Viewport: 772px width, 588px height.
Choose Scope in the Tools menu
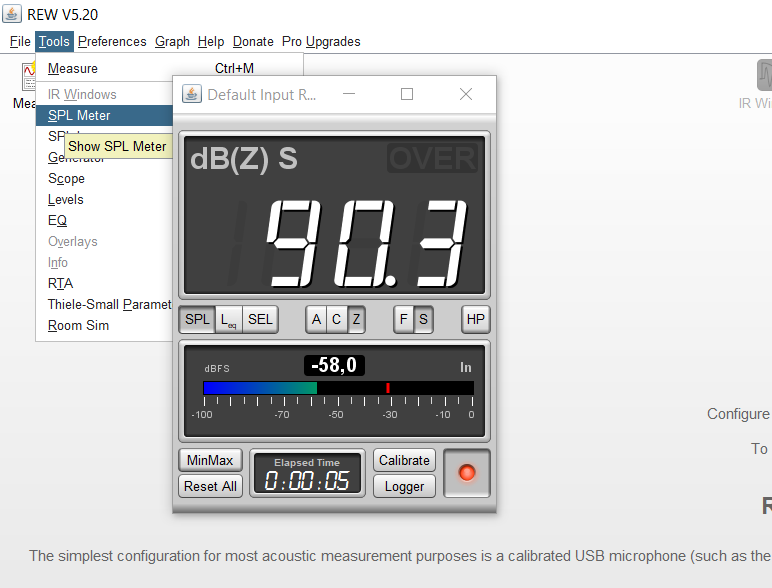(x=104, y=178)
